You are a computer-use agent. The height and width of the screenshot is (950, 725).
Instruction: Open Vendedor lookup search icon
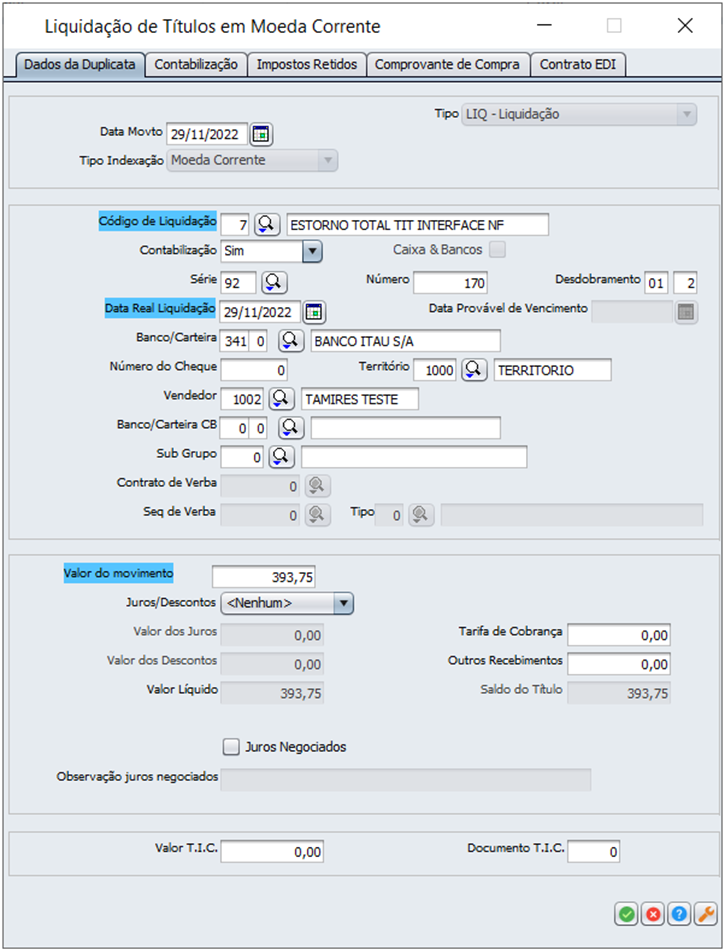point(281,399)
